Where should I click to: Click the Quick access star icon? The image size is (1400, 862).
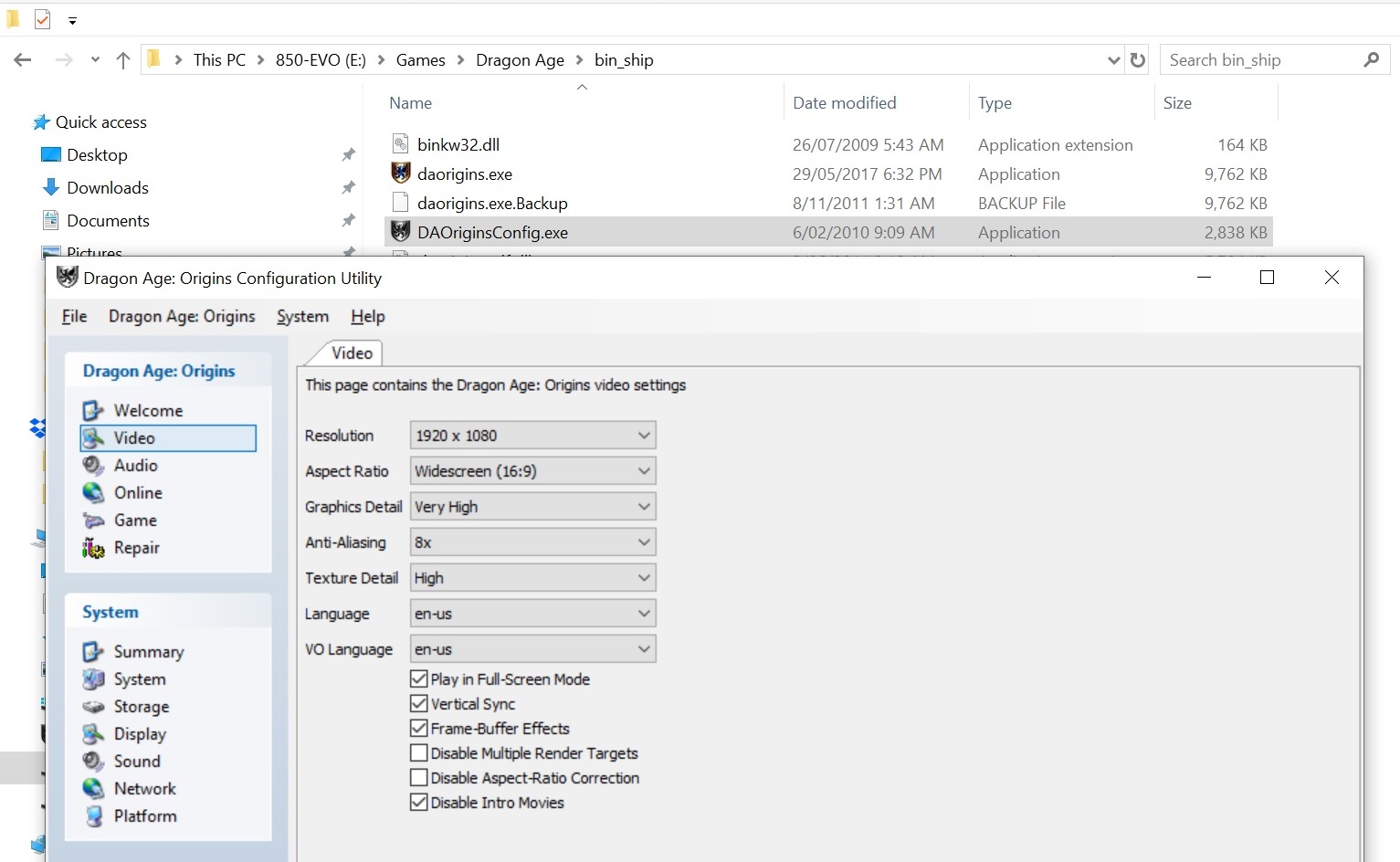point(41,122)
